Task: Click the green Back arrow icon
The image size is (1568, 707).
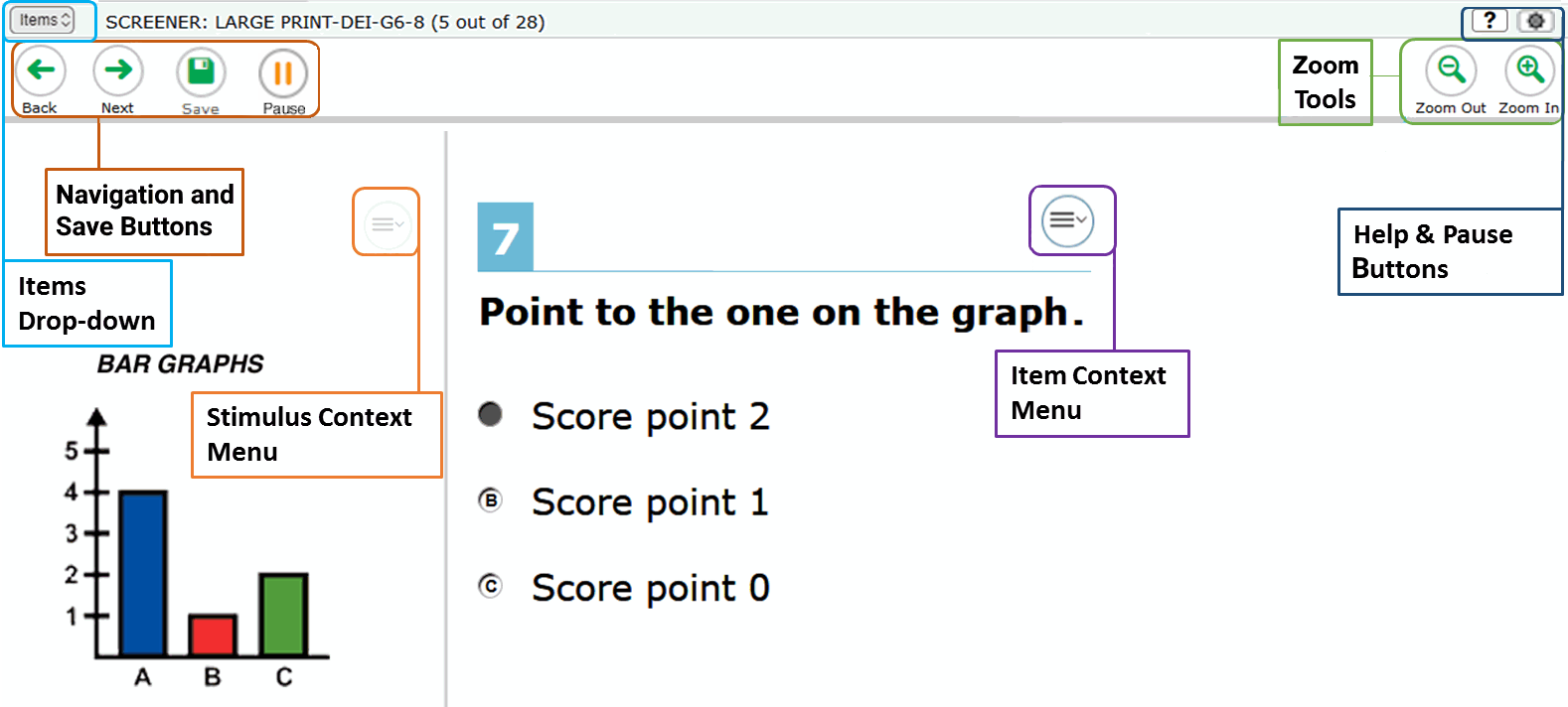Action: point(41,71)
